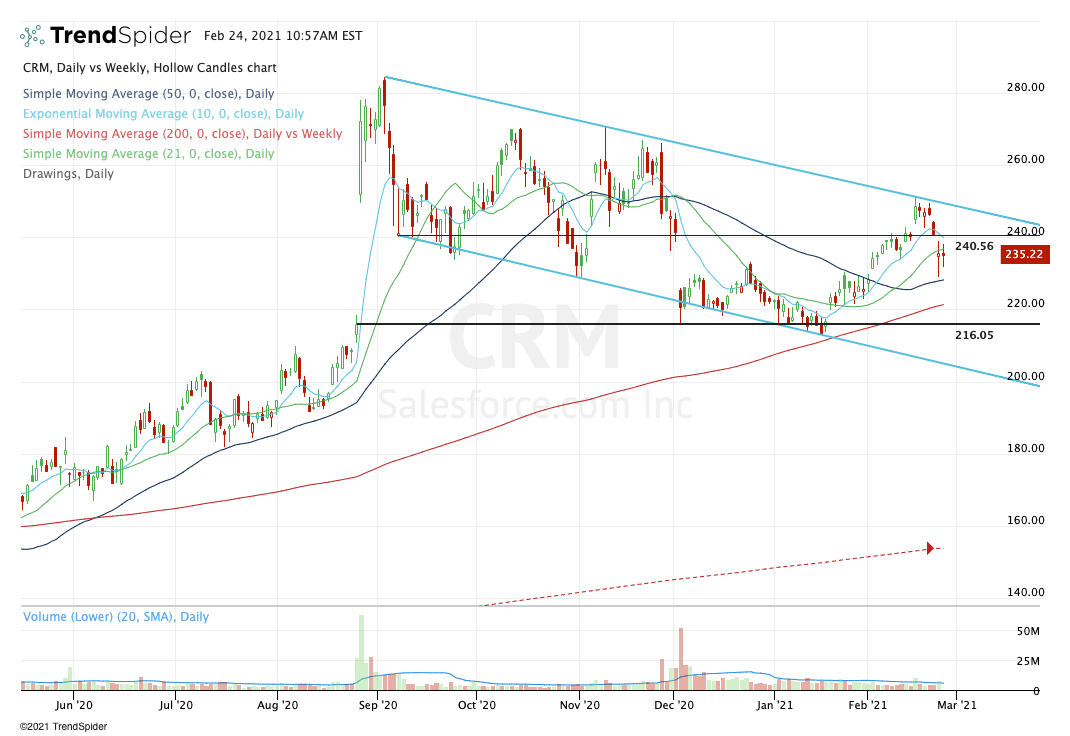Click the 50M volume axis label

1028,631
